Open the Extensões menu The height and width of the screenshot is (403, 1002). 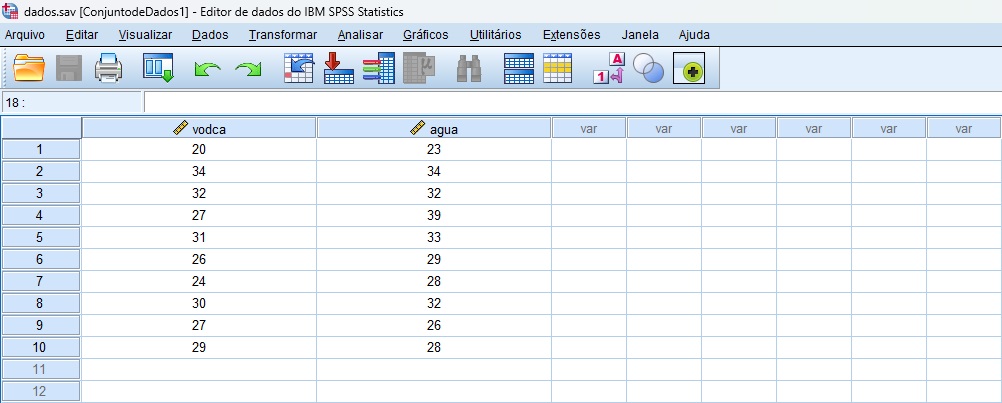(x=571, y=35)
